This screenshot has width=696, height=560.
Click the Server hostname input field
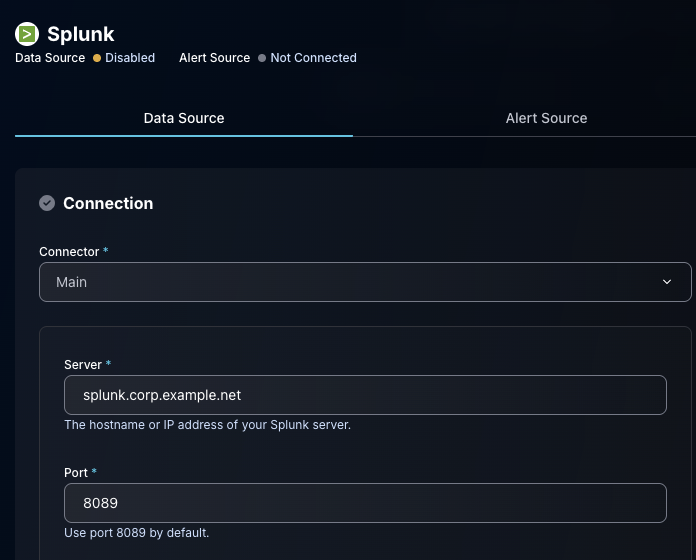pos(365,395)
